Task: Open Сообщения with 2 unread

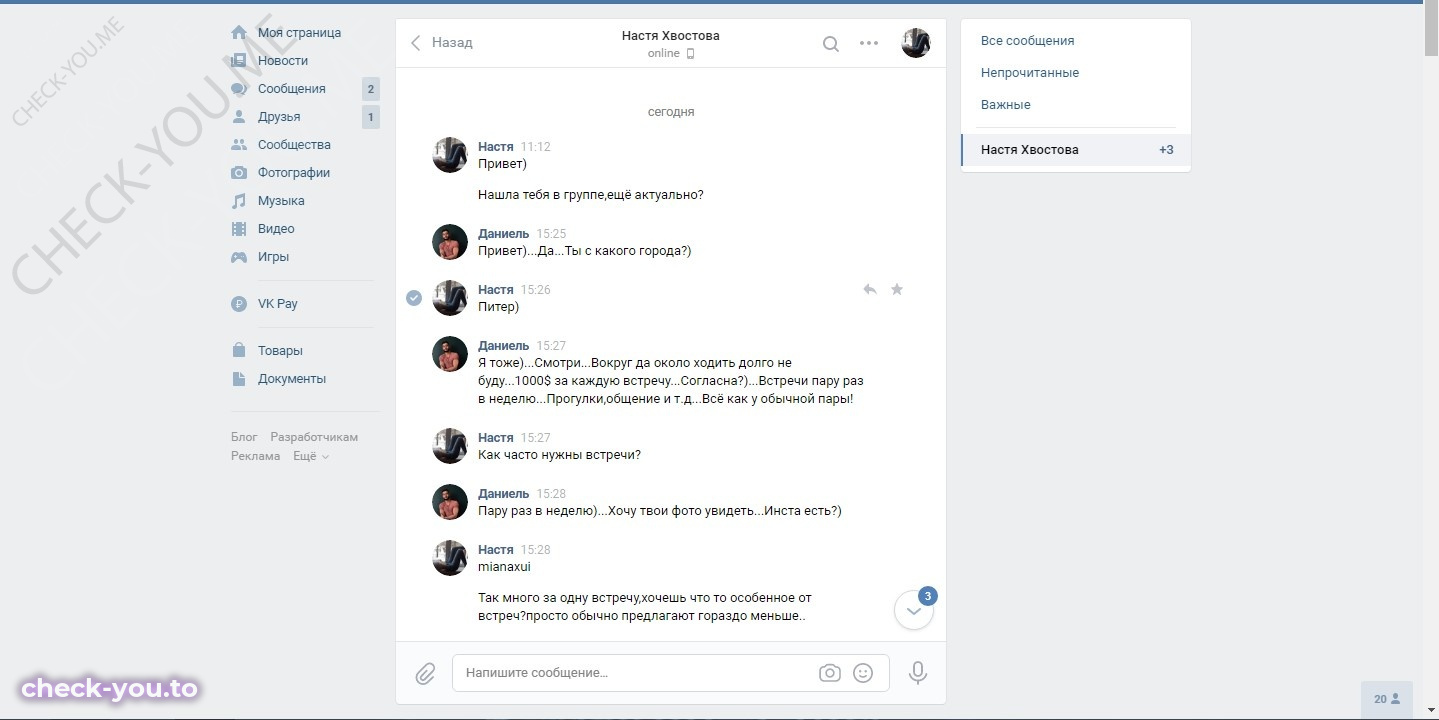Action: pos(305,89)
